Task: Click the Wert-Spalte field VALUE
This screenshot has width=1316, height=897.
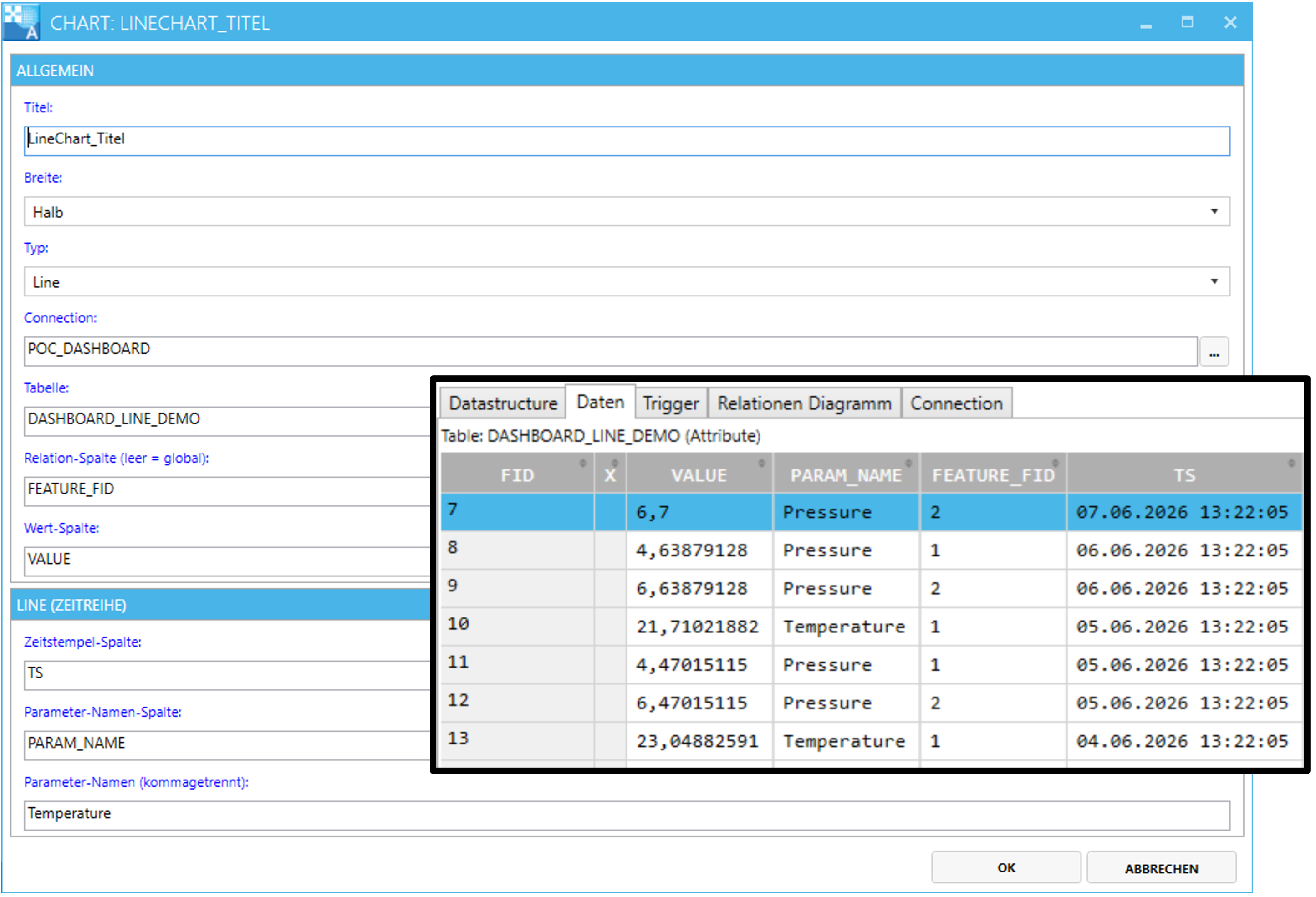Action: point(228,561)
